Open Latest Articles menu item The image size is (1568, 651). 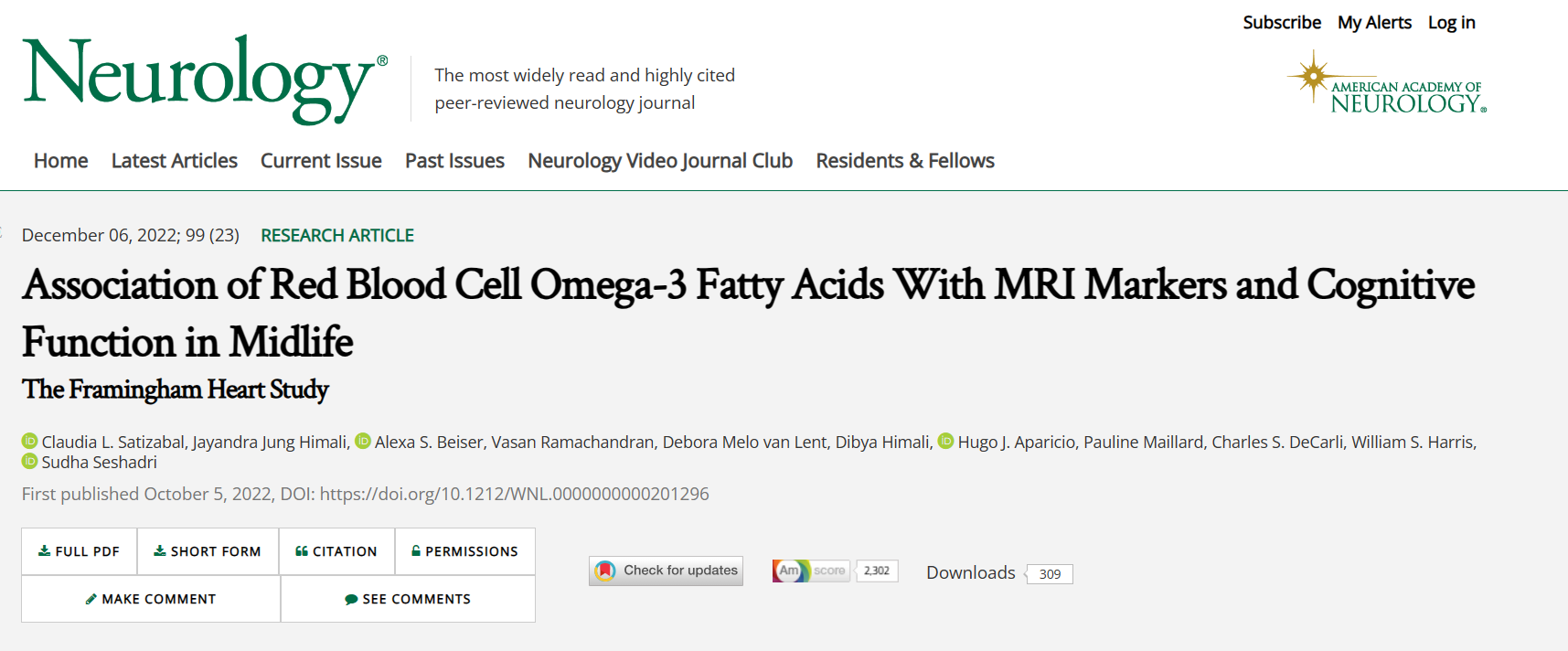[175, 161]
